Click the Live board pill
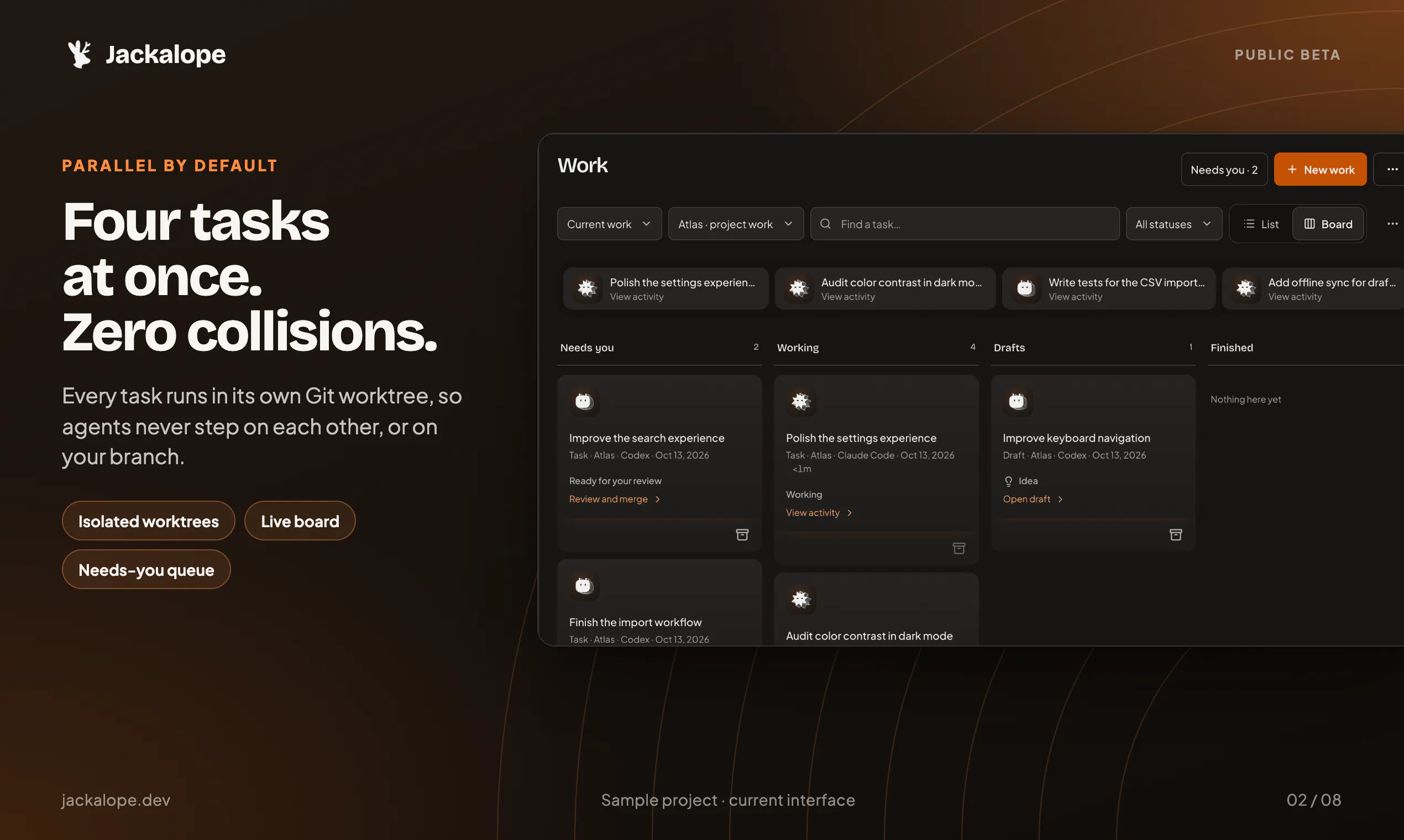 coord(300,521)
